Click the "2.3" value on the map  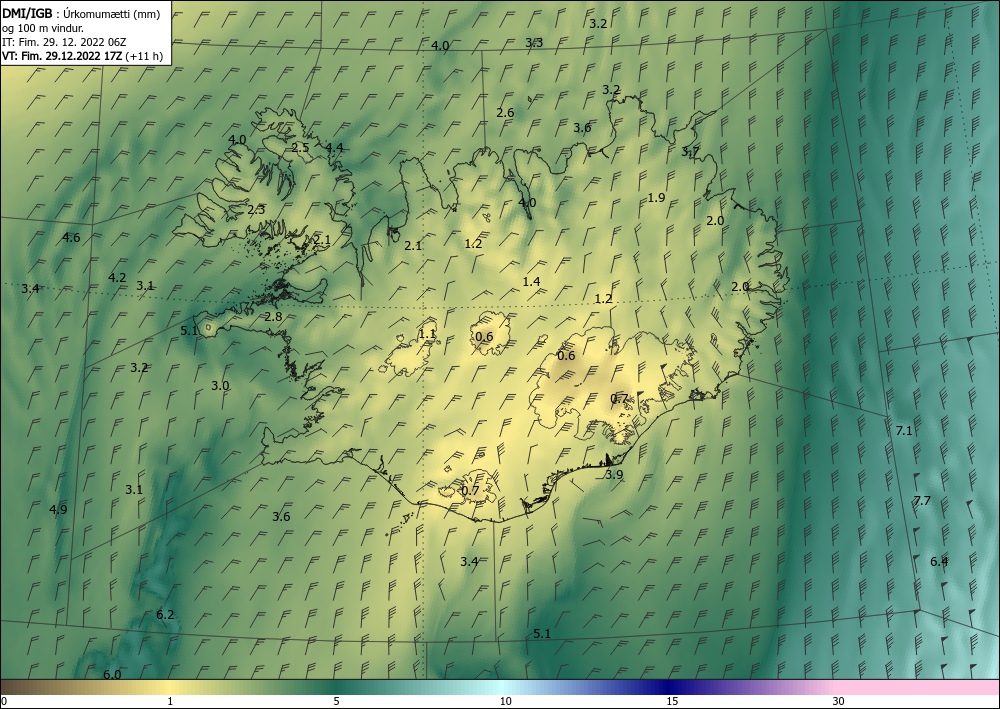(x=256, y=210)
